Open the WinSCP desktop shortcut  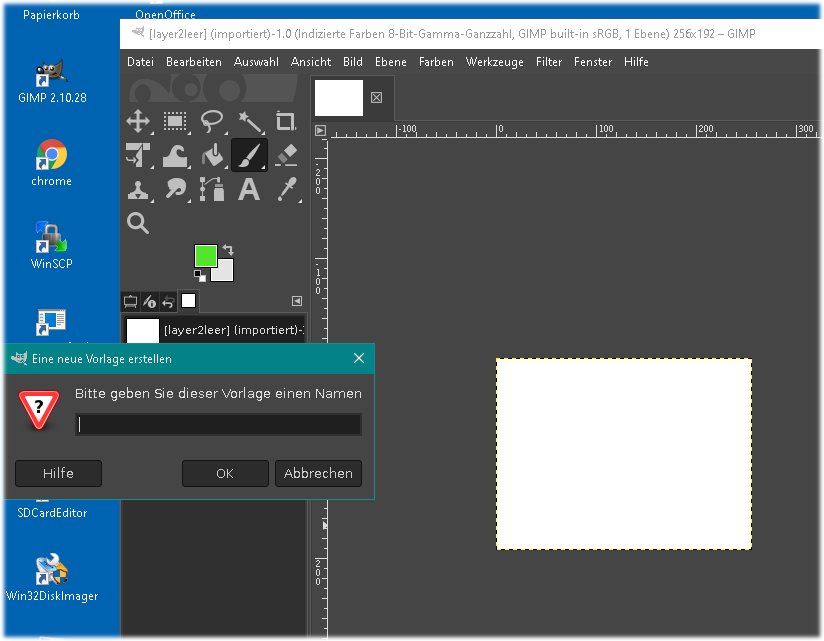coord(52,245)
